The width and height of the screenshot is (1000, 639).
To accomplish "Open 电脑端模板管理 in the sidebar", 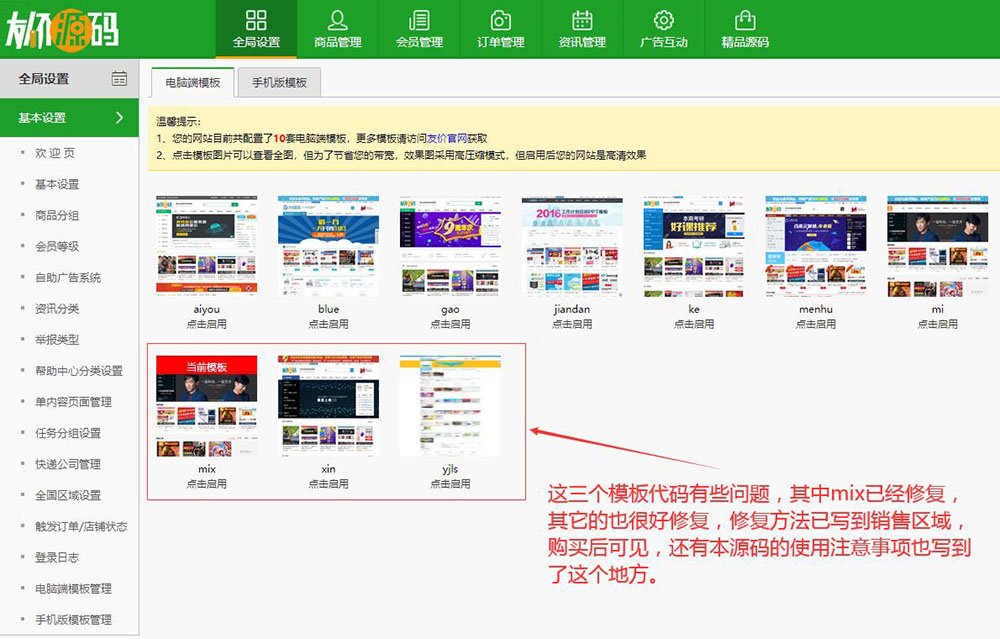I will (x=73, y=589).
